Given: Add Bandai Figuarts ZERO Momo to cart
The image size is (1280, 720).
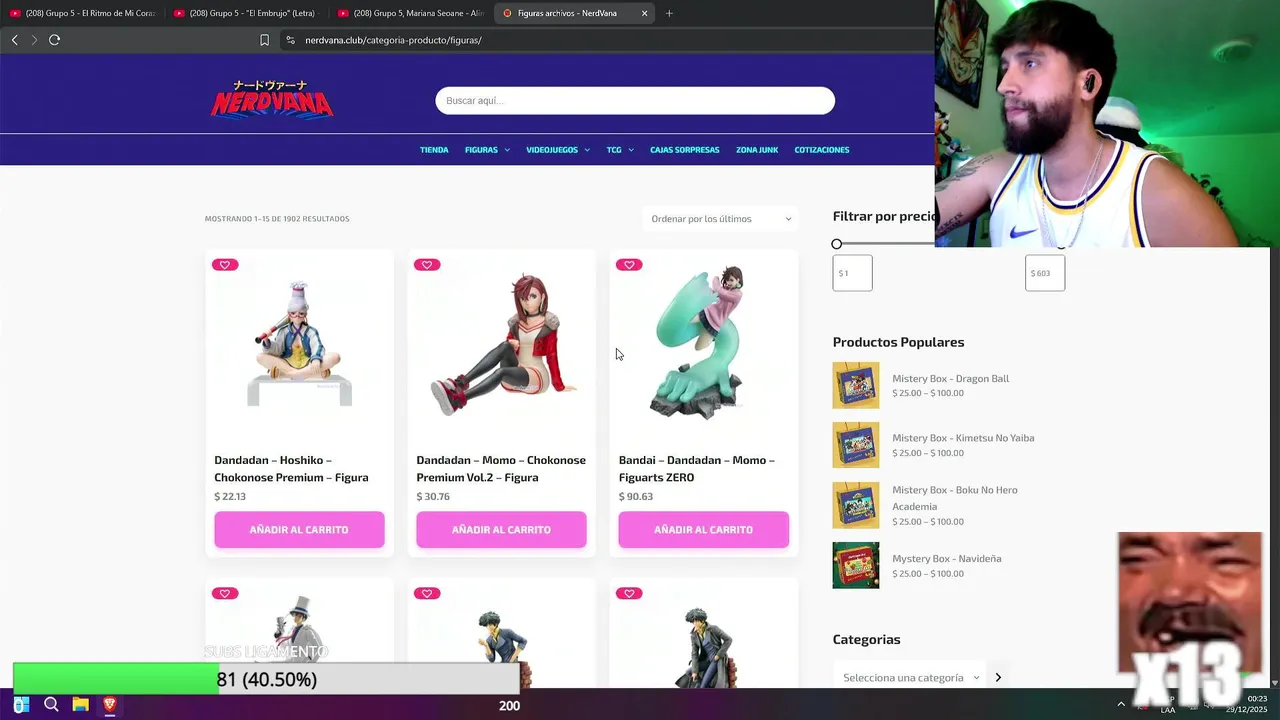Looking at the screenshot, I should [x=703, y=530].
